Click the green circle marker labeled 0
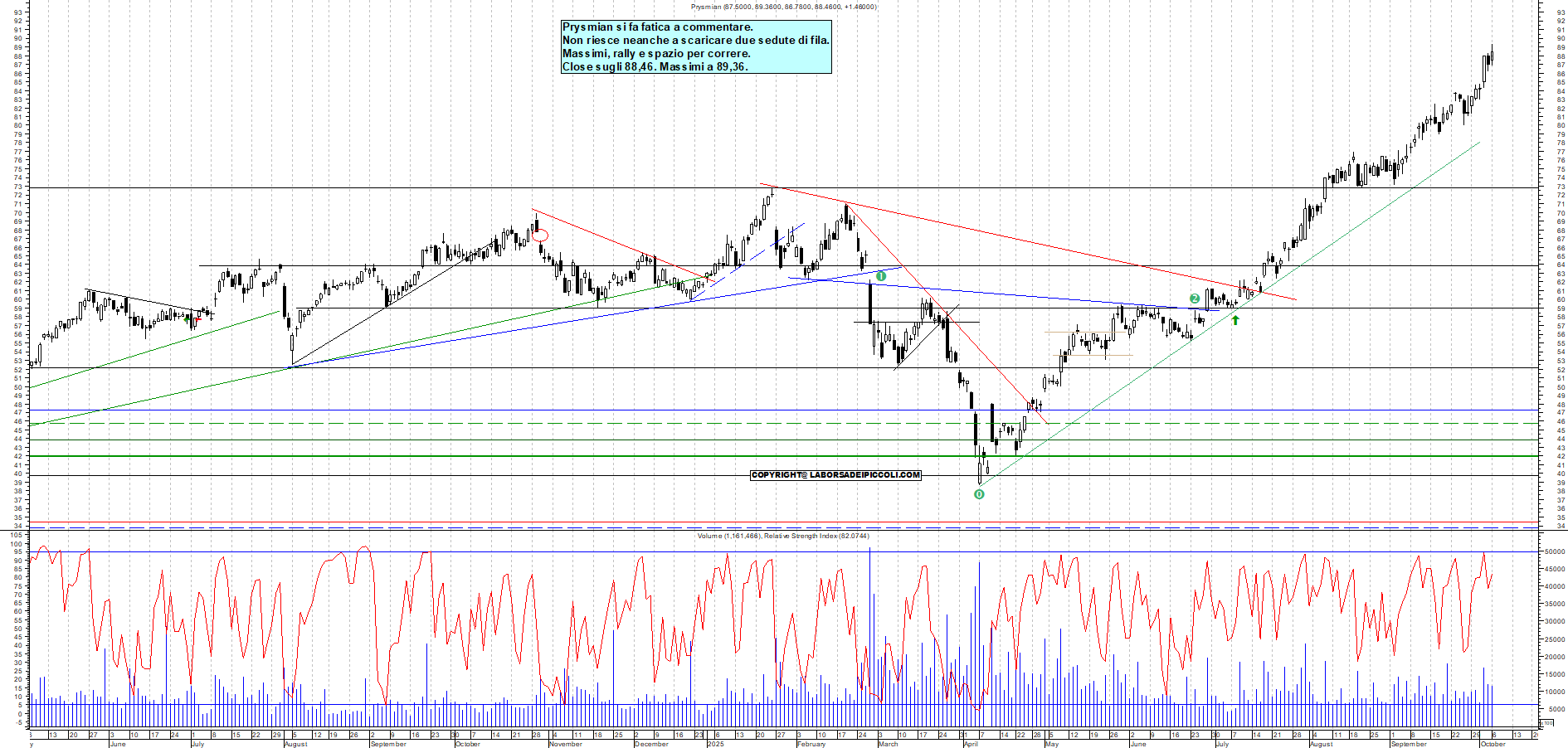Screen dimensions: 1568x748 click(x=979, y=494)
